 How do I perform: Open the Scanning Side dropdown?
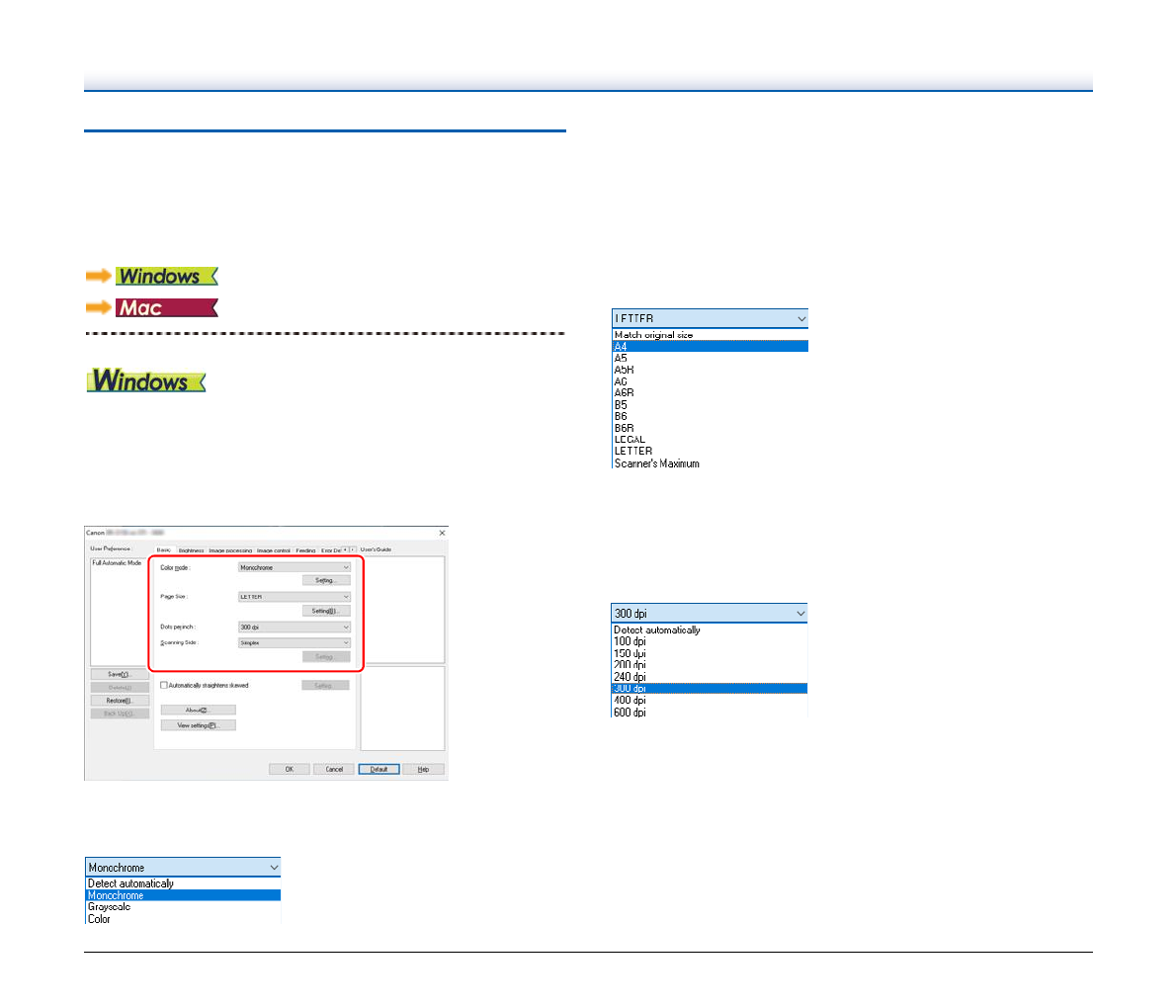click(294, 643)
